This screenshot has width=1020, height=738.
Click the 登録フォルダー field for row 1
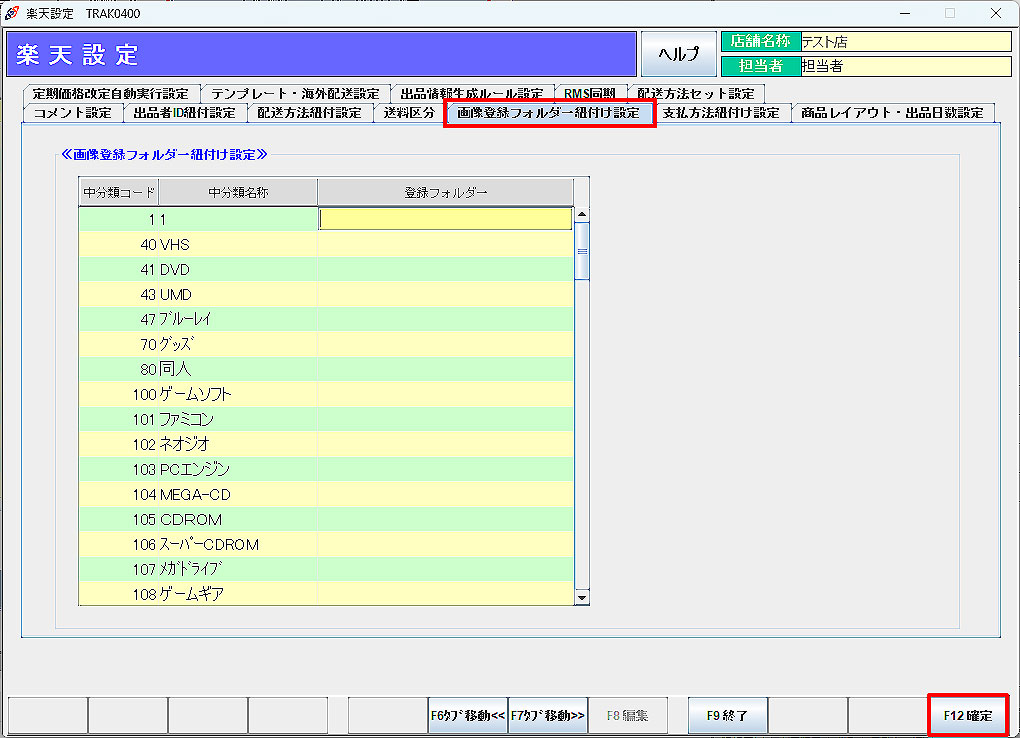445,219
